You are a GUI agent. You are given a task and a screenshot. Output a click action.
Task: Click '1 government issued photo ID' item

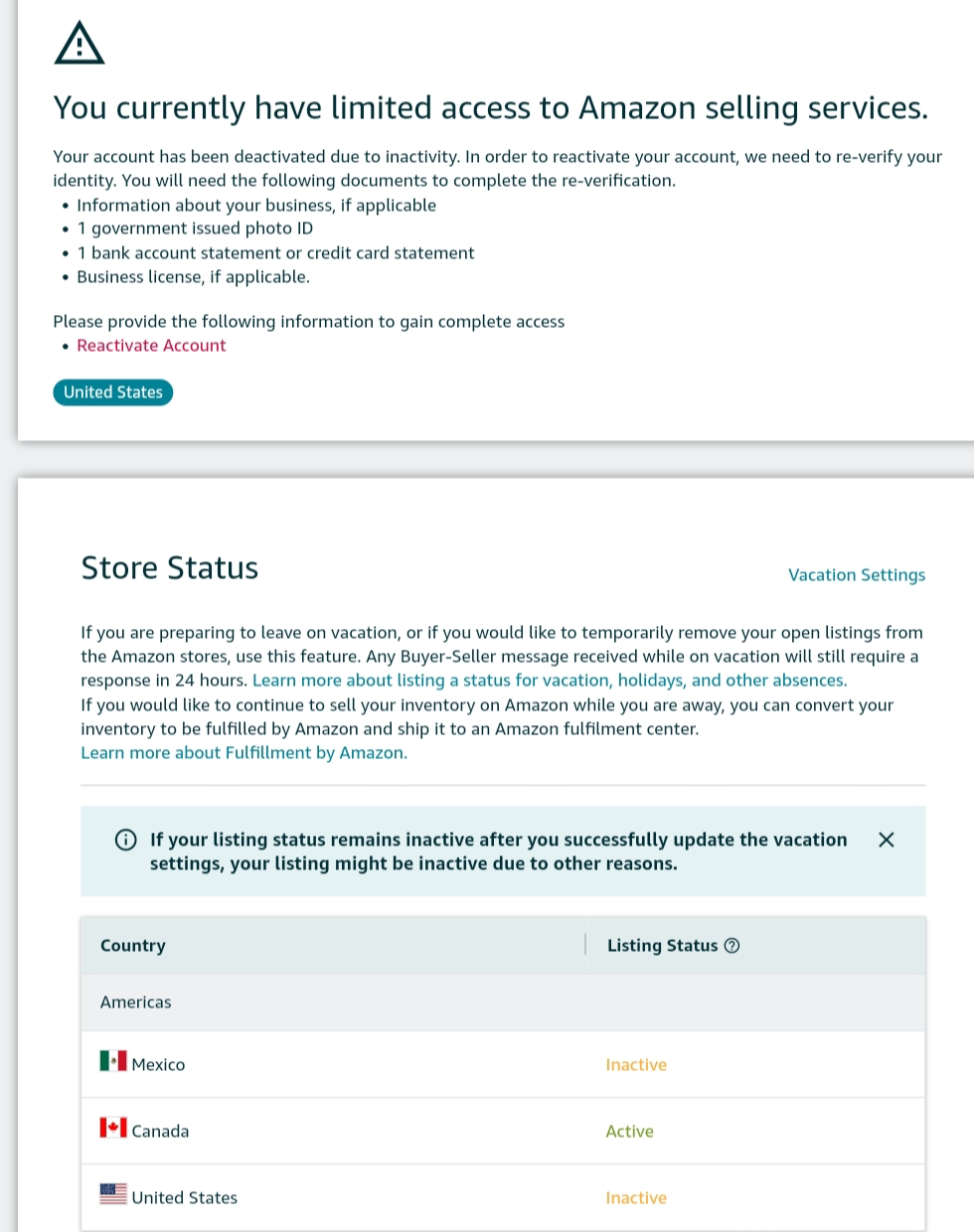195,229
